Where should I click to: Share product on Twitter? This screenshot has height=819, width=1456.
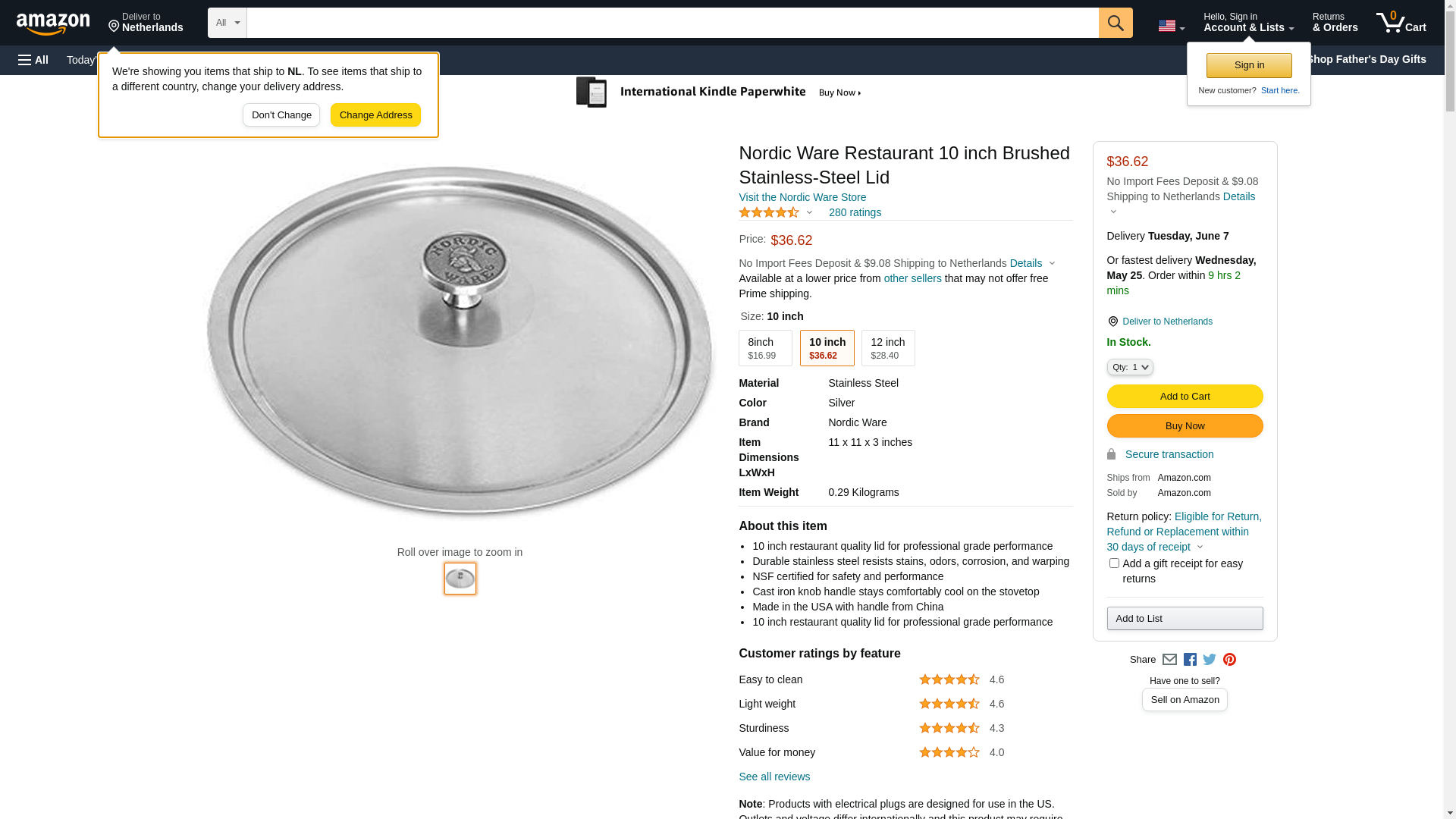[1210, 660]
